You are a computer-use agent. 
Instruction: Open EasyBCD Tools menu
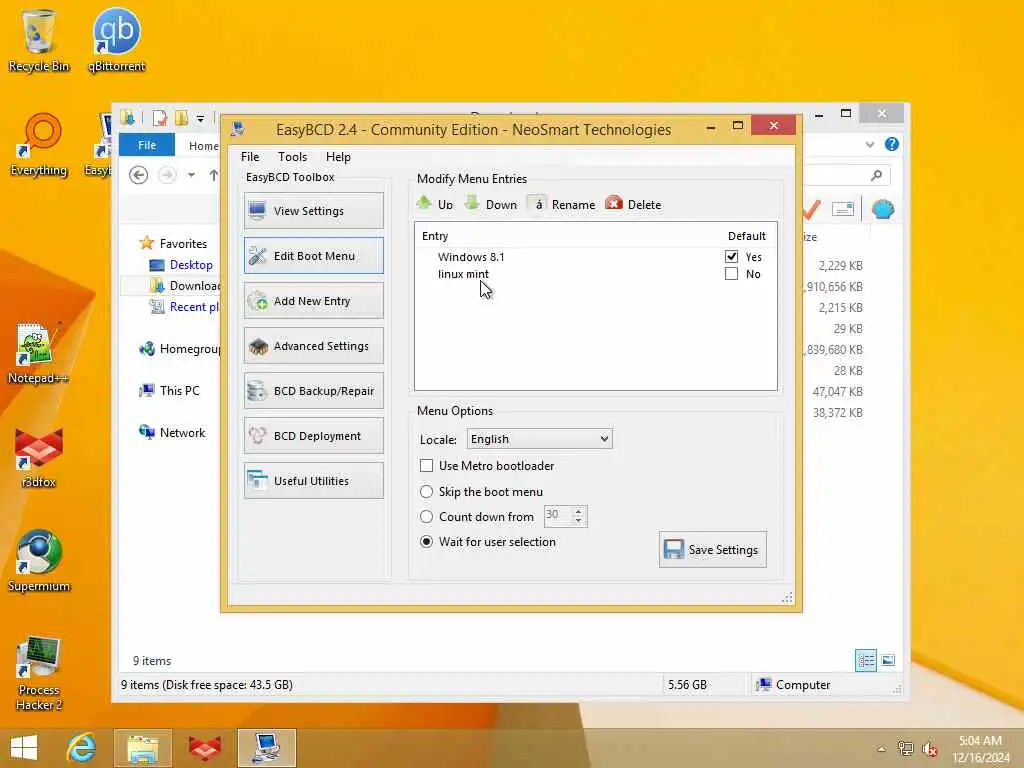(x=292, y=157)
